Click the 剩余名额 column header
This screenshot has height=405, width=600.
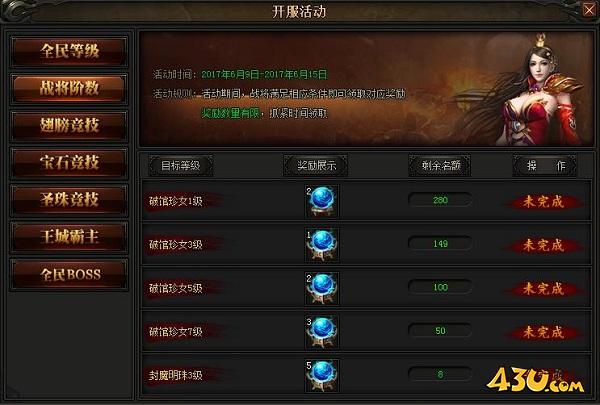point(440,166)
